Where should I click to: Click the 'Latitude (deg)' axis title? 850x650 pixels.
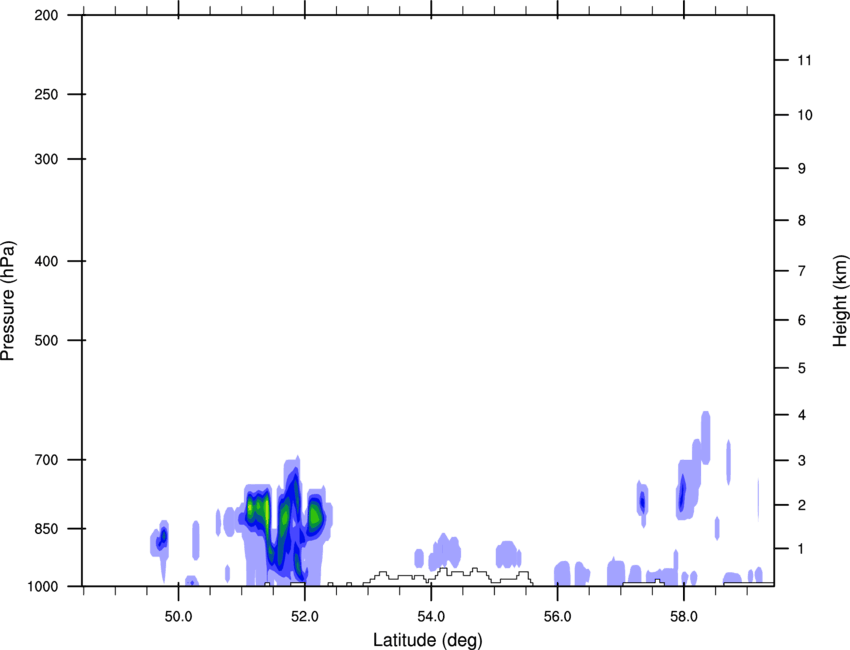tap(427, 640)
